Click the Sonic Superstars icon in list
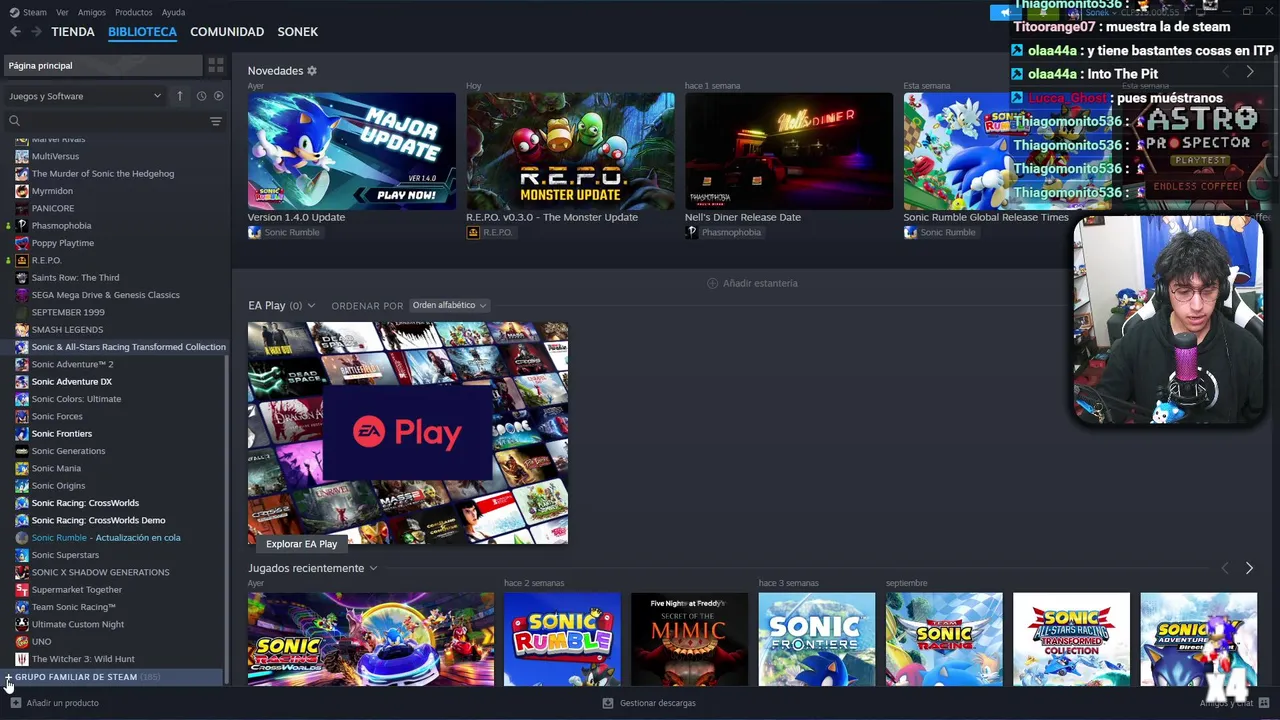 click(x=22, y=555)
